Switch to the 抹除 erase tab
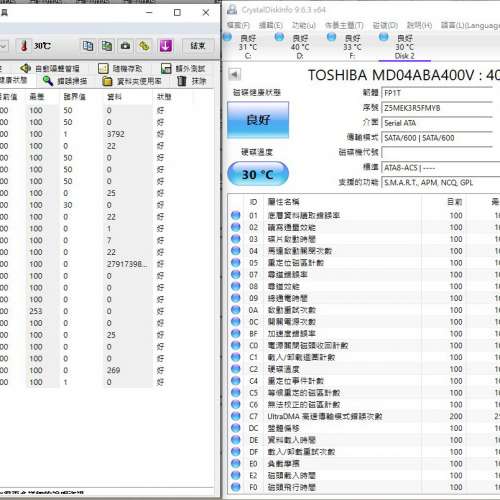 [191, 81]
